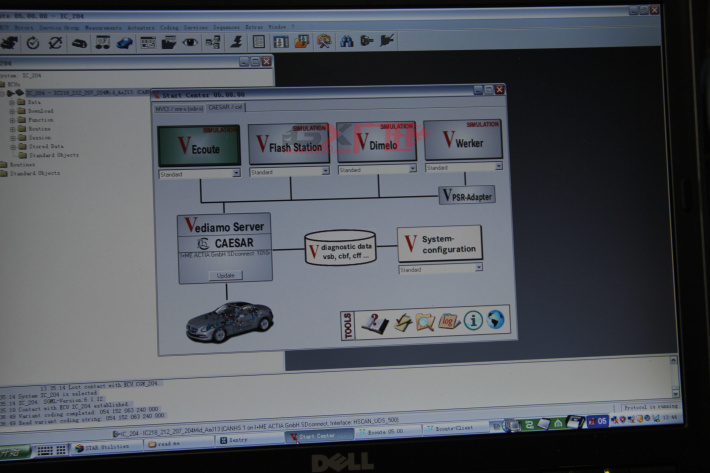Switch to the MVCI / smrs tab
This screenshot has width=710, height=473.
point(179,109)
